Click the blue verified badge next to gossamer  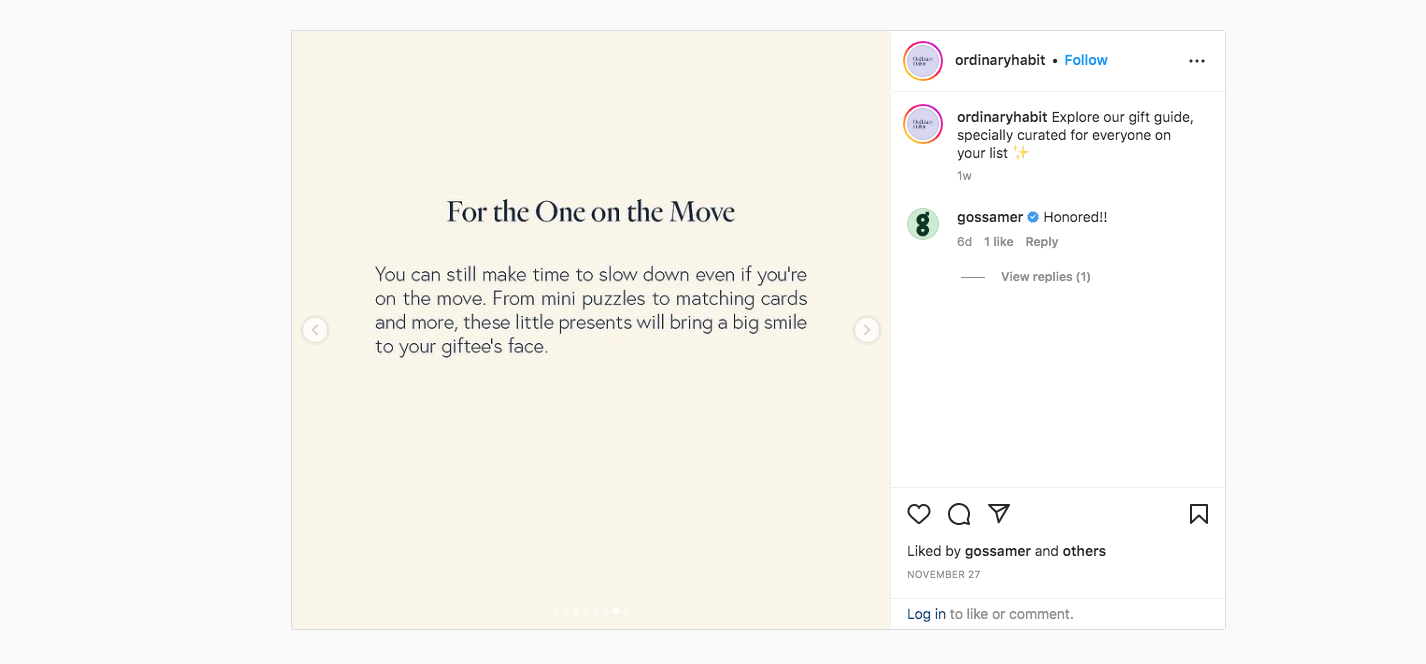click(1033, 217)
